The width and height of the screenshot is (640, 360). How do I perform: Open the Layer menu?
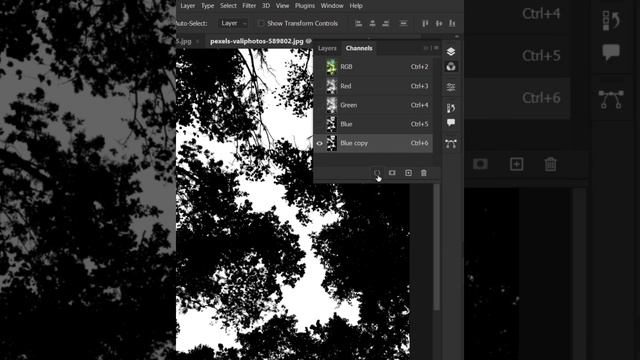(x=187, y=6)
